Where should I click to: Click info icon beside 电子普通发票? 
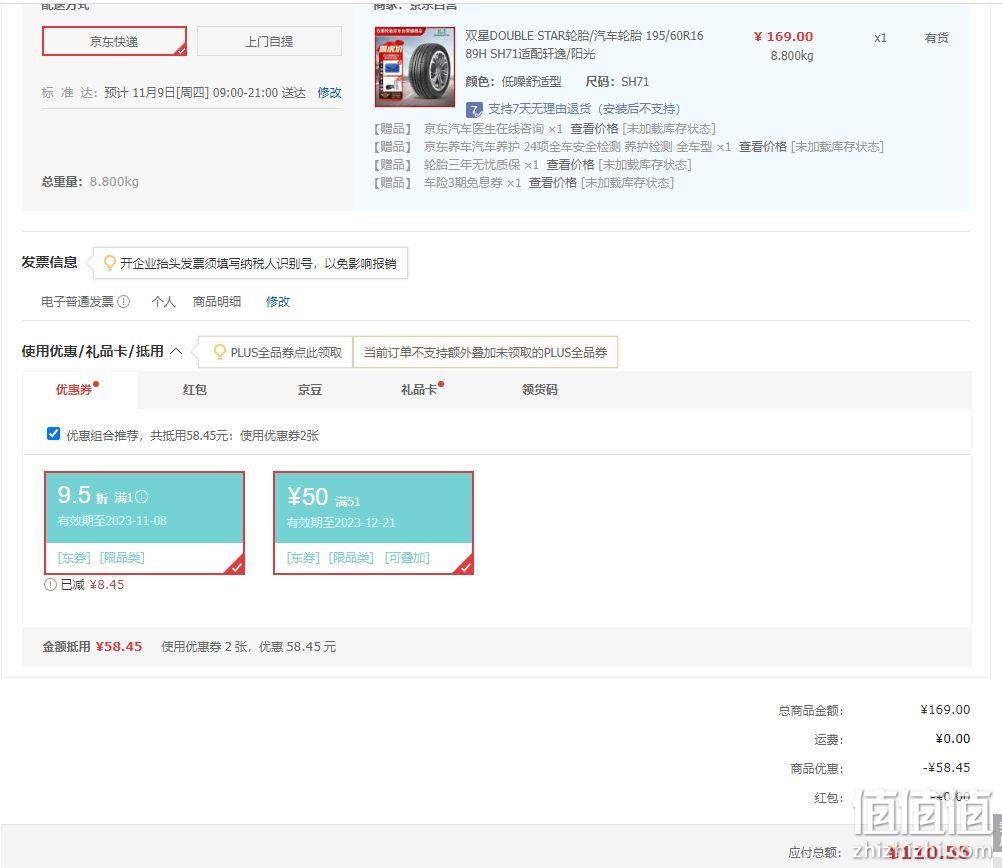click(124, 301)
